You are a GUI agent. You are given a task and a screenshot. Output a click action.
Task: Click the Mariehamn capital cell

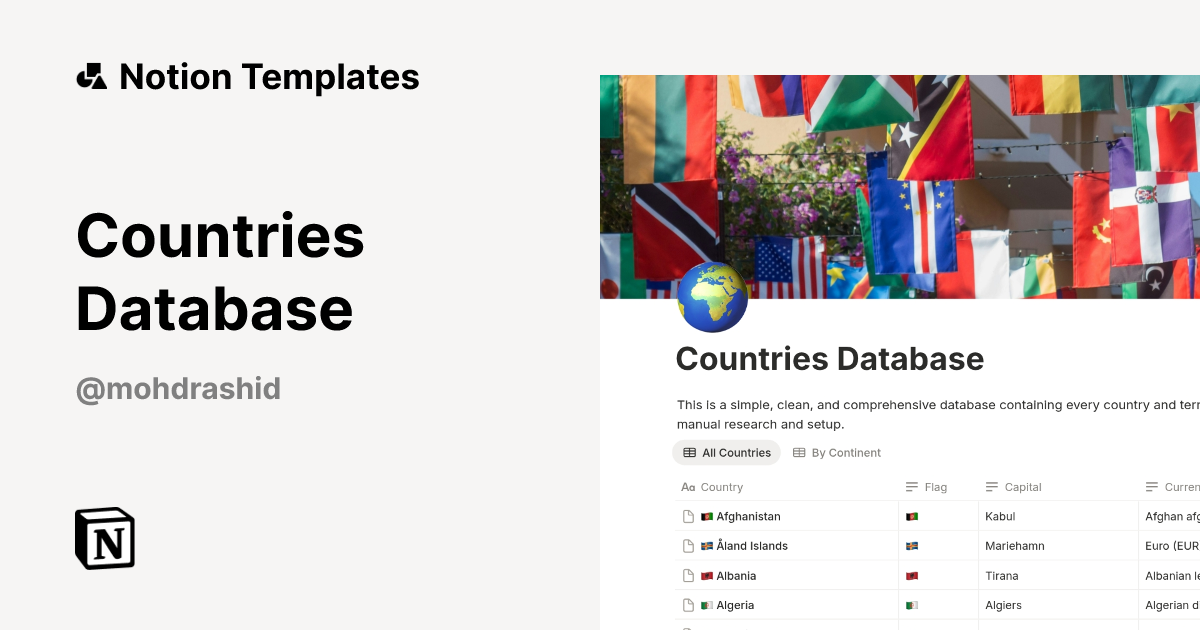[1057, 546]
